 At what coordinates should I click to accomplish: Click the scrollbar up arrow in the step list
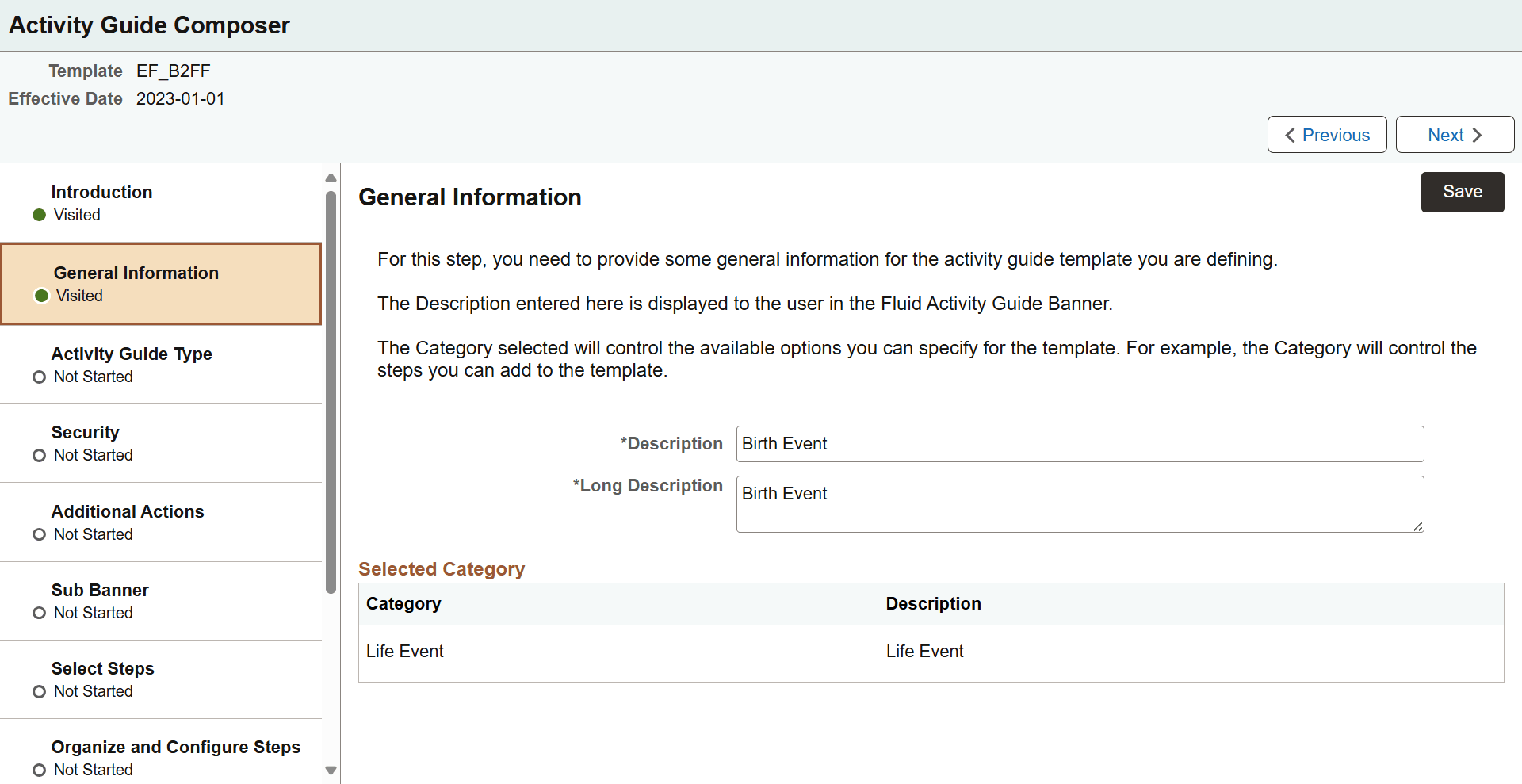click(331, 178)
